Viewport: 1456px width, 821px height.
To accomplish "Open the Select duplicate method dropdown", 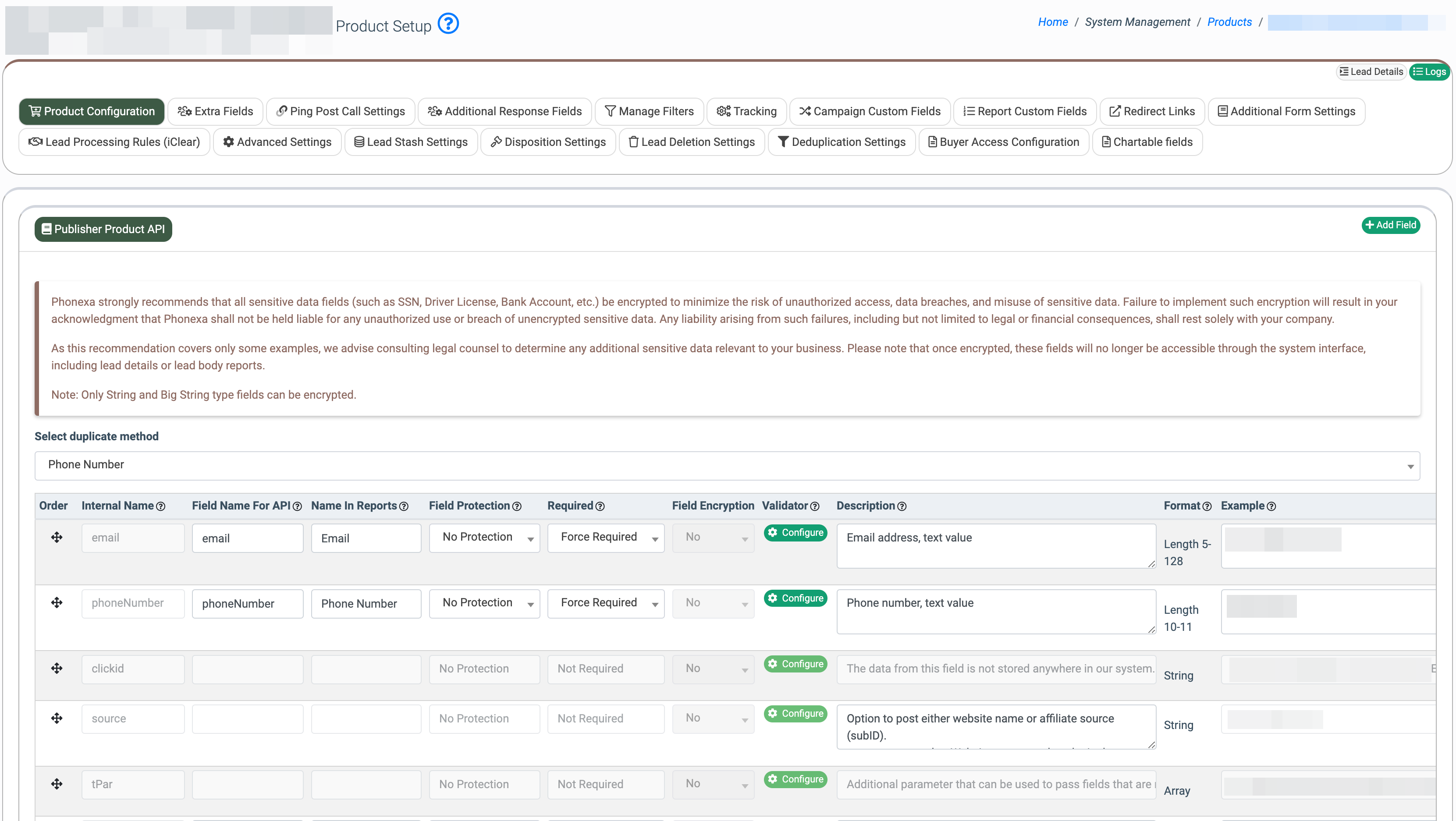I will coord(727,465).
